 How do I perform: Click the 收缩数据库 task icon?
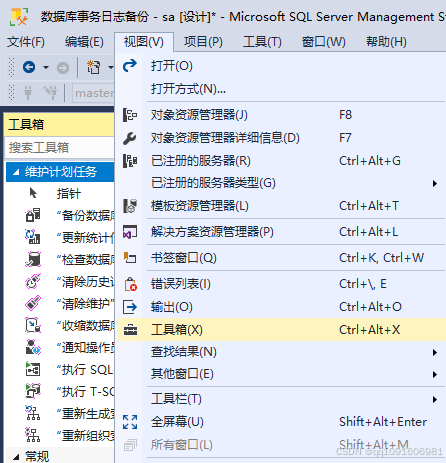[x=33, y=325]
